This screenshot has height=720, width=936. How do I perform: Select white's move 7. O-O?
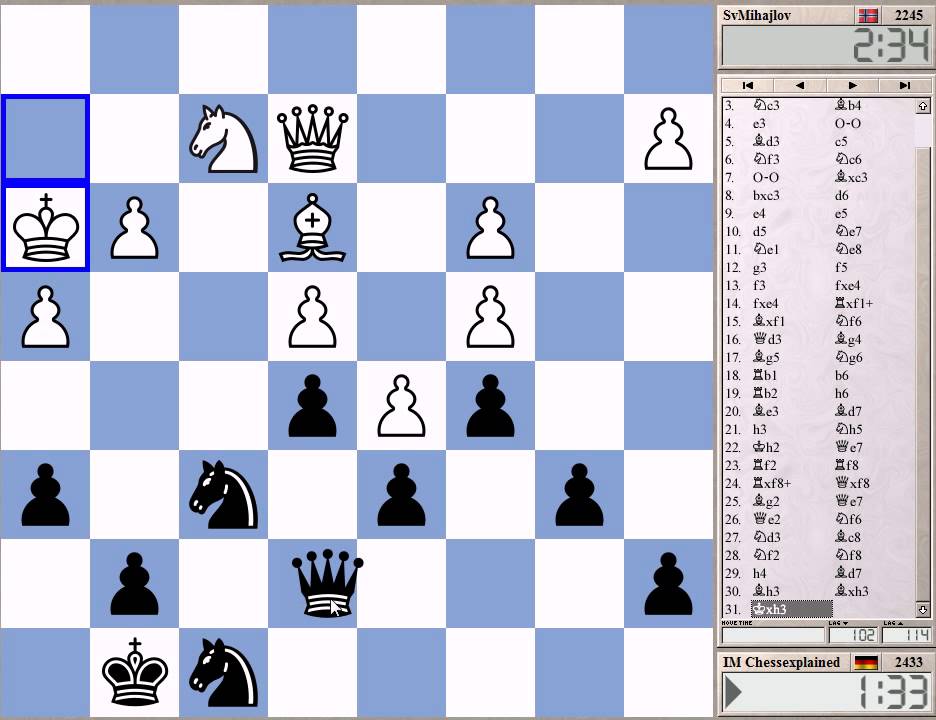point(765,177)
